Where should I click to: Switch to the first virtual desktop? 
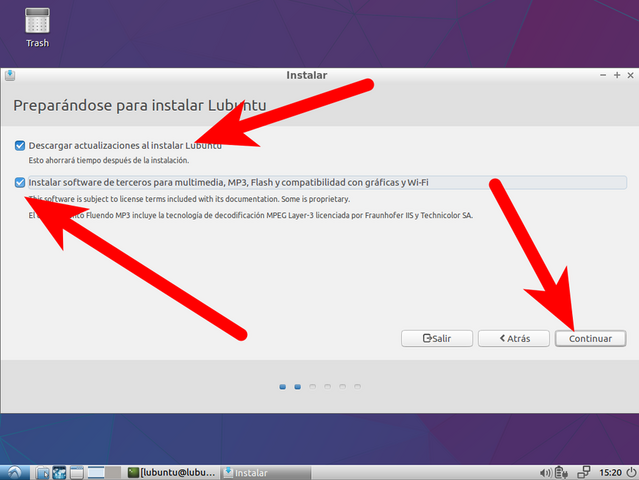(96, 473)
